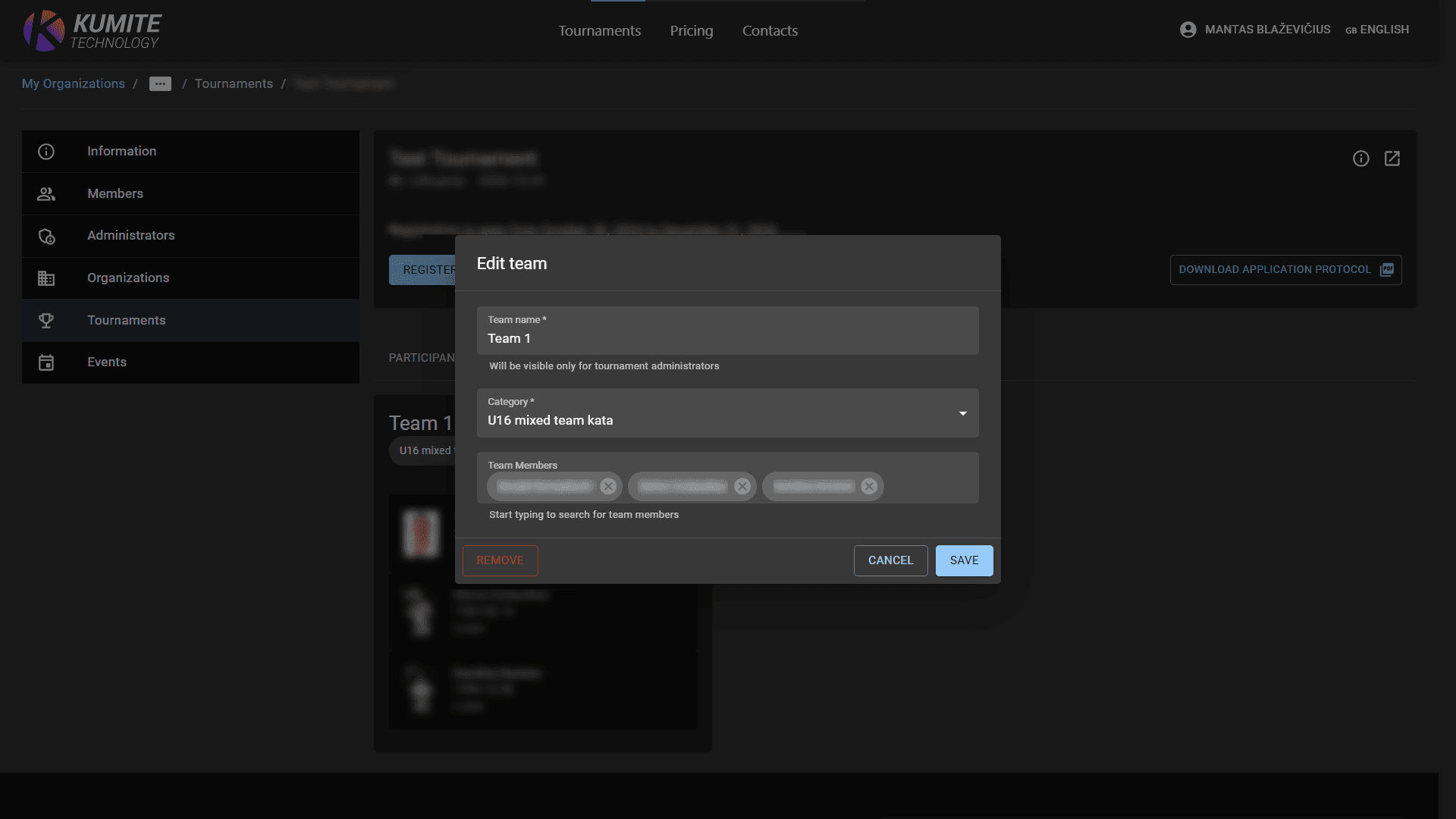The height and width of the screenshot is (819, 1456).
Task: Click the tournament info circle icon
Action: click(1360, 158)
